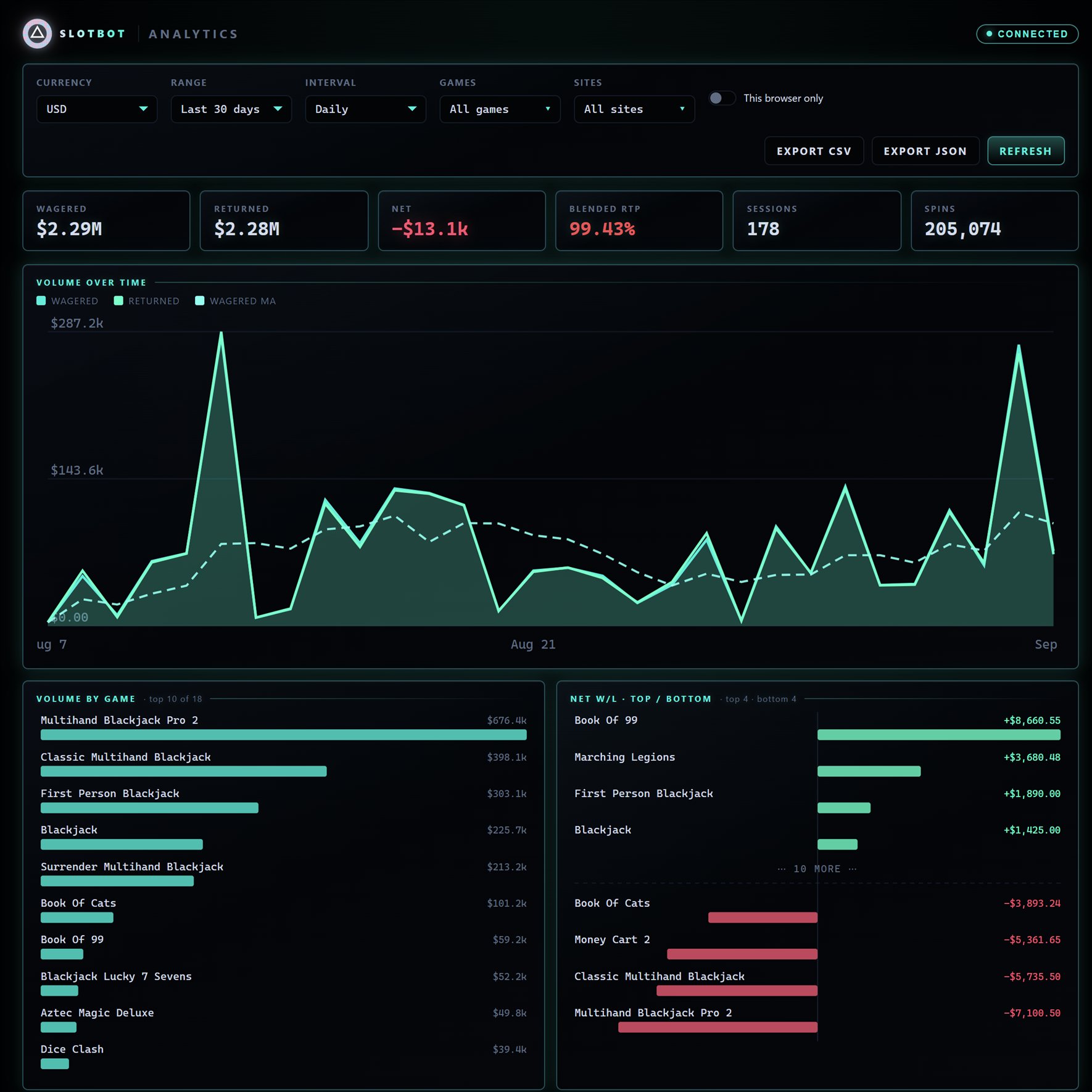The width and height of the screenshot is (1092, 1092).
Task: Select the Sessions 178 value
Action: point(763,229)
